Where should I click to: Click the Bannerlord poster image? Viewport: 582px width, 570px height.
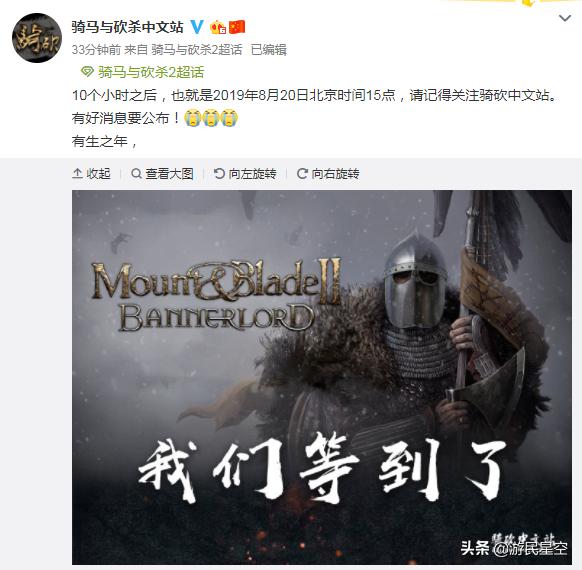click(322, 377)
